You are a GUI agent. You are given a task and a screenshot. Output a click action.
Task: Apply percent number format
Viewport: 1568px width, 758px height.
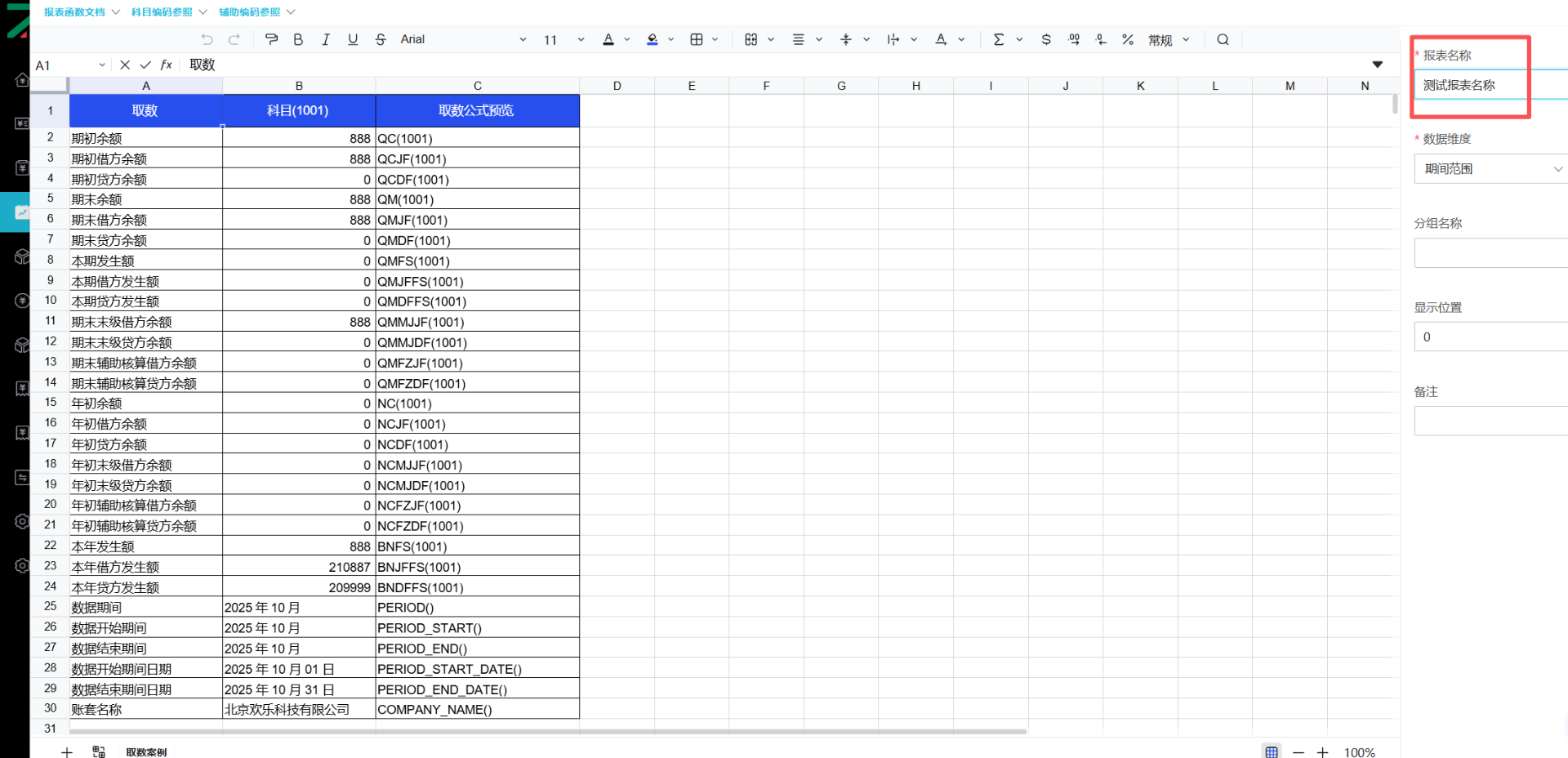click(x=1127, y=39)
